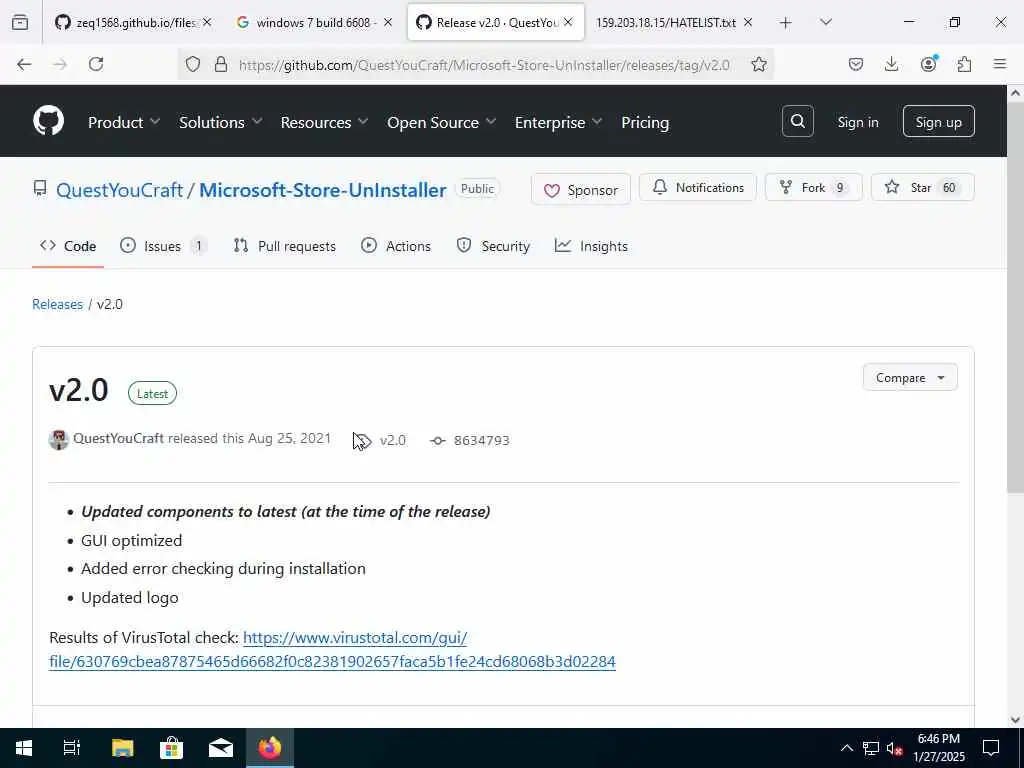1024x768 pixels.
Task: Expand Resources dropdown
Action: click(x=325, y=122)
